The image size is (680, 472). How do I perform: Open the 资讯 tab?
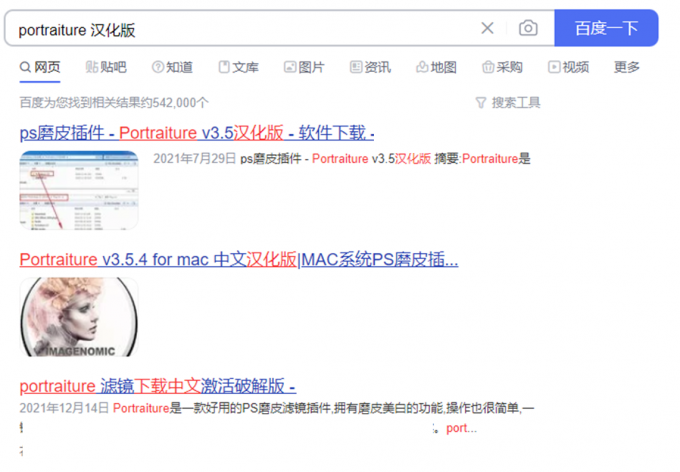370,67
